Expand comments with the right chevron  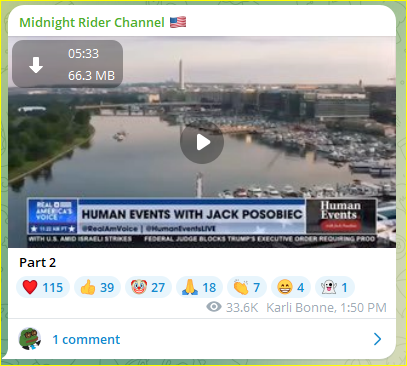click(x=377, y=339)
